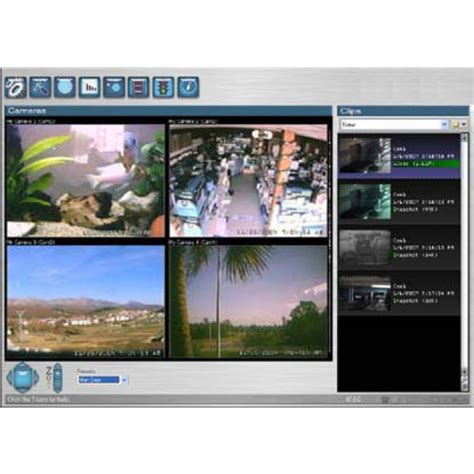This screenshot has width=474, height=474.
Task: Click the label above the palm tree camera feed
Action: click(193, 242)
